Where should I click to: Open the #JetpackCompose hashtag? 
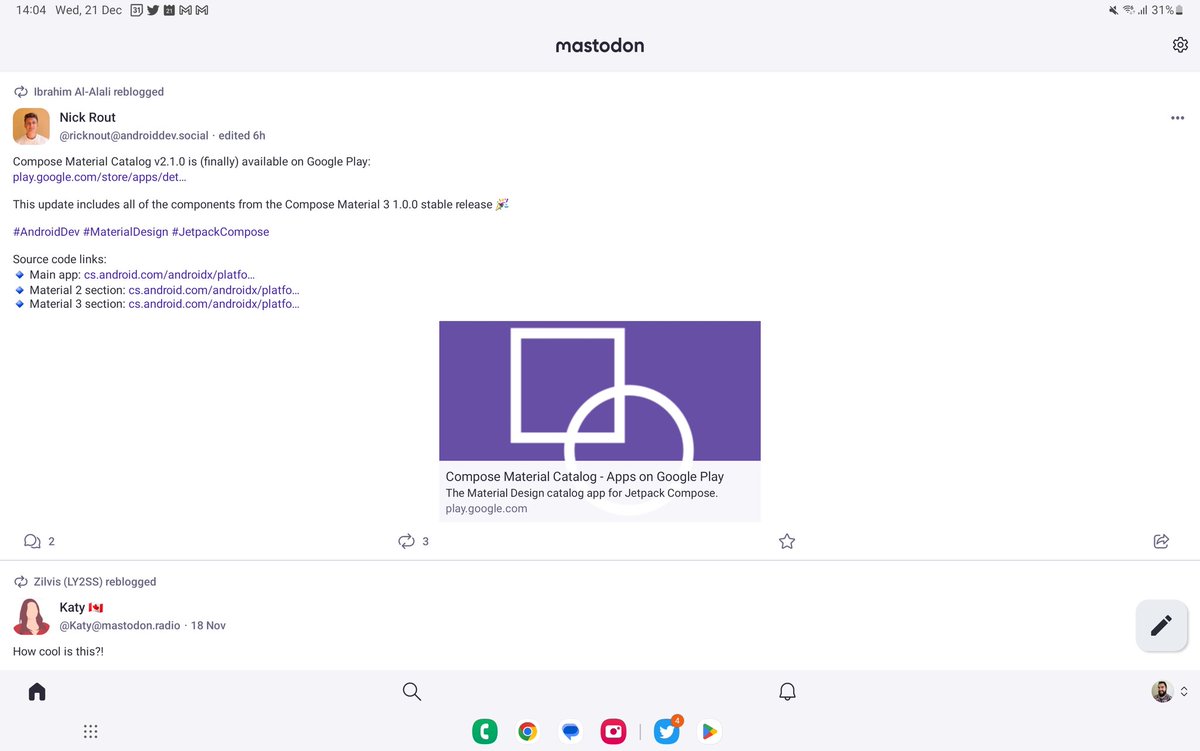[220, 231]
